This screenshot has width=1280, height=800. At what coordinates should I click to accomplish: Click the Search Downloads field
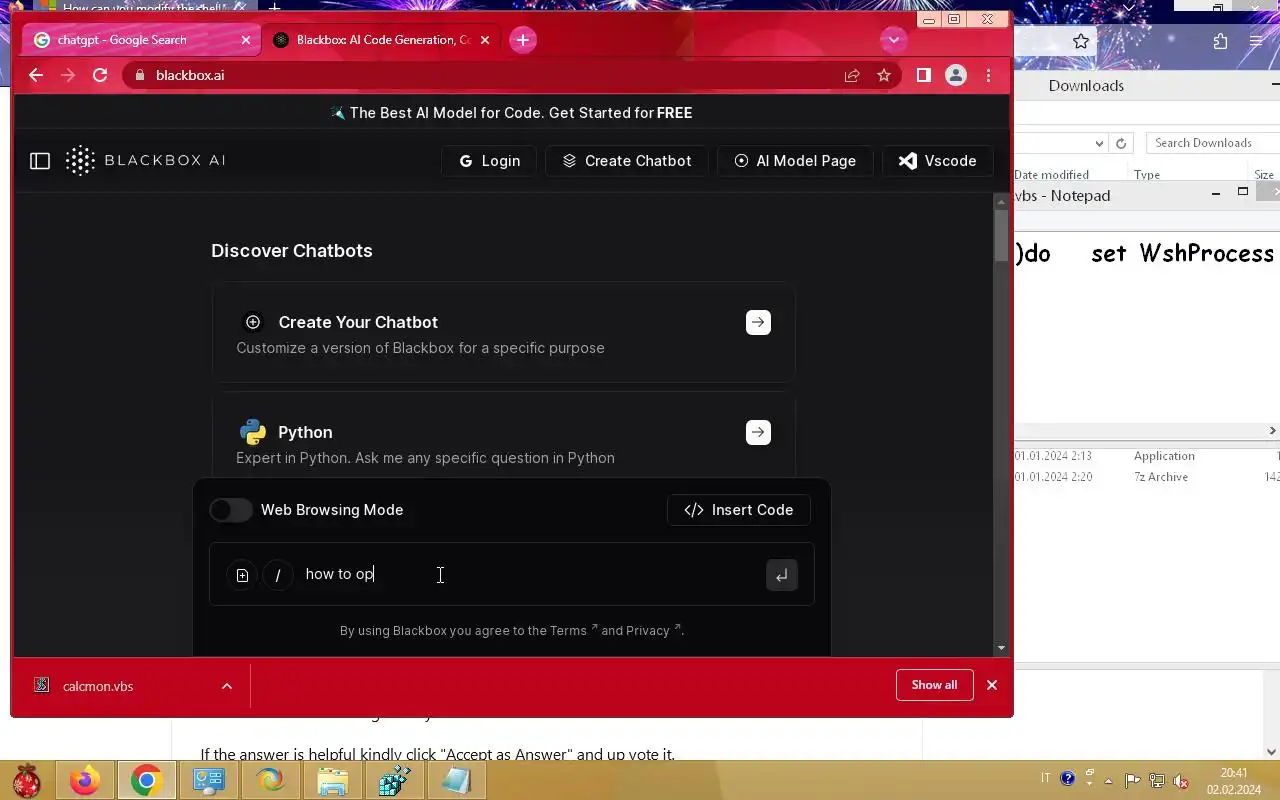click(x=1212, y=143)
